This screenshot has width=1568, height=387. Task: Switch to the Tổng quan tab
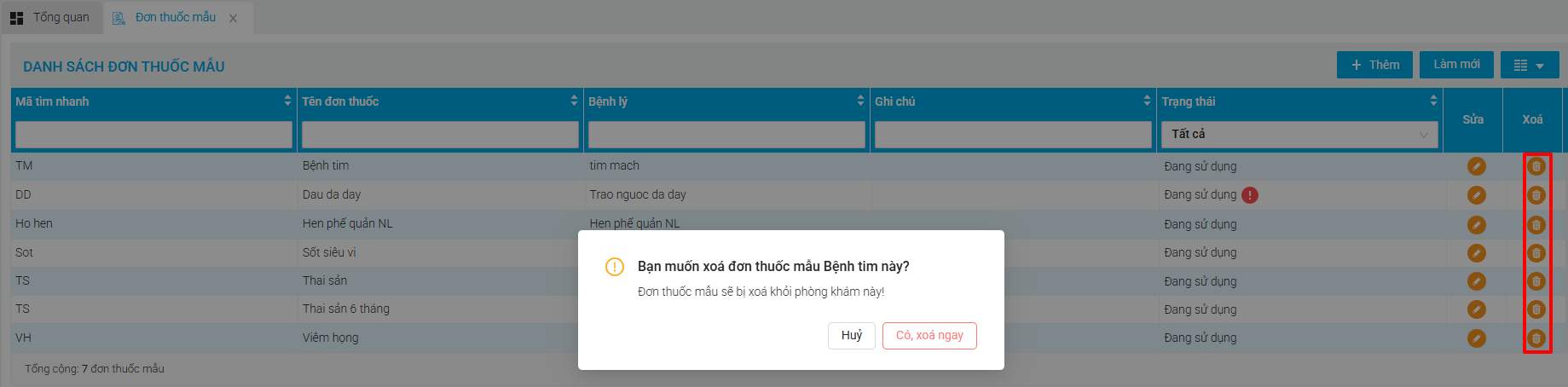(x=50, y=17)
